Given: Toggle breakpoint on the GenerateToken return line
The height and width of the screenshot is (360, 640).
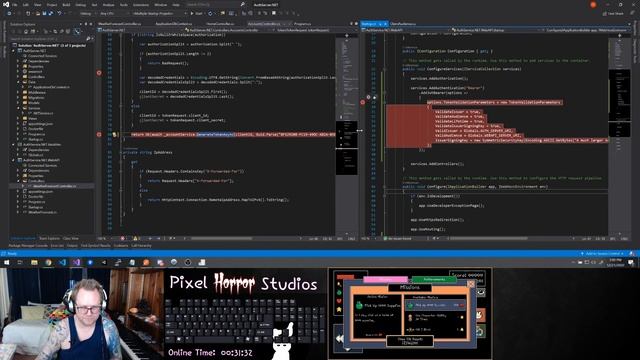Looking at the screenshot, I should pyautogui.click(x=99, y=134).
